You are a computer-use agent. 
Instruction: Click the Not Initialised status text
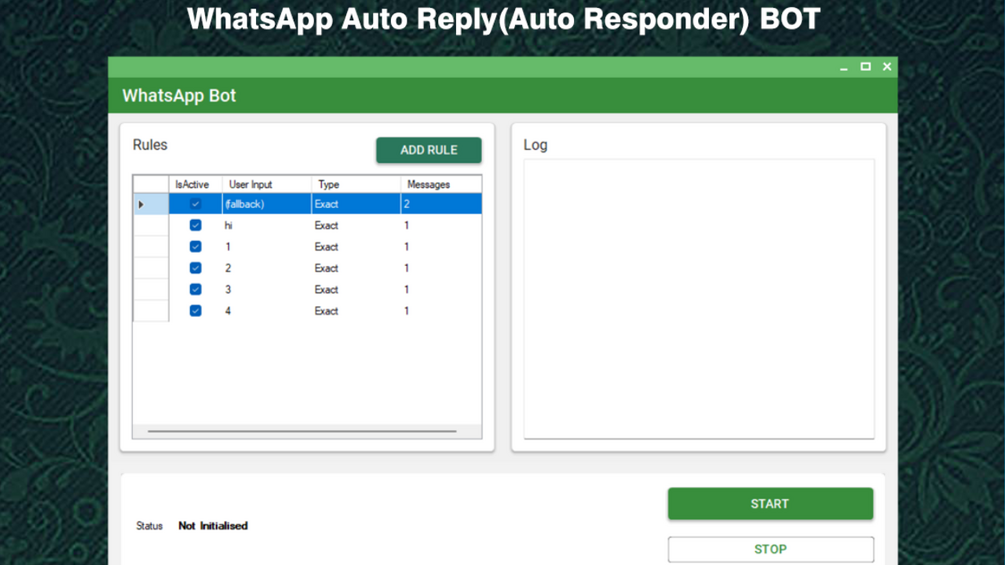pyautogui.click(x=213, y=526)
